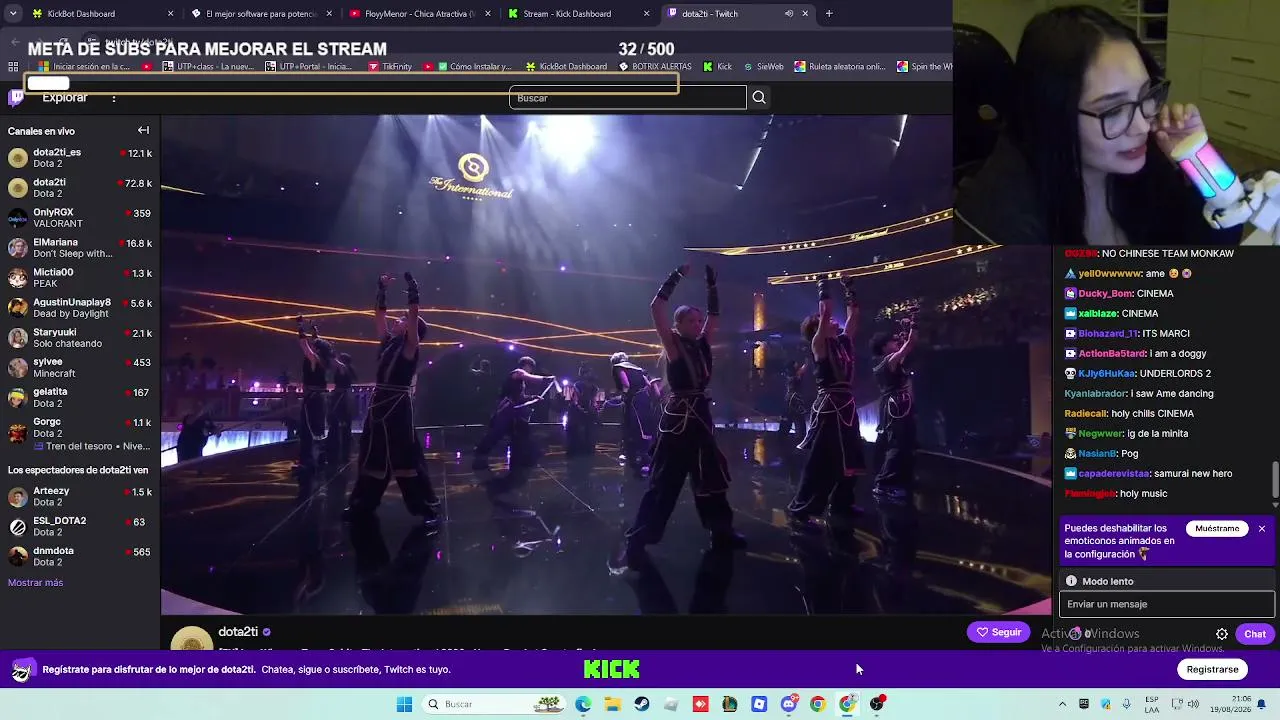Click the Twitch logo icon
The width and height of the screenshot is (1280, 720).
[x=16, y=97]
